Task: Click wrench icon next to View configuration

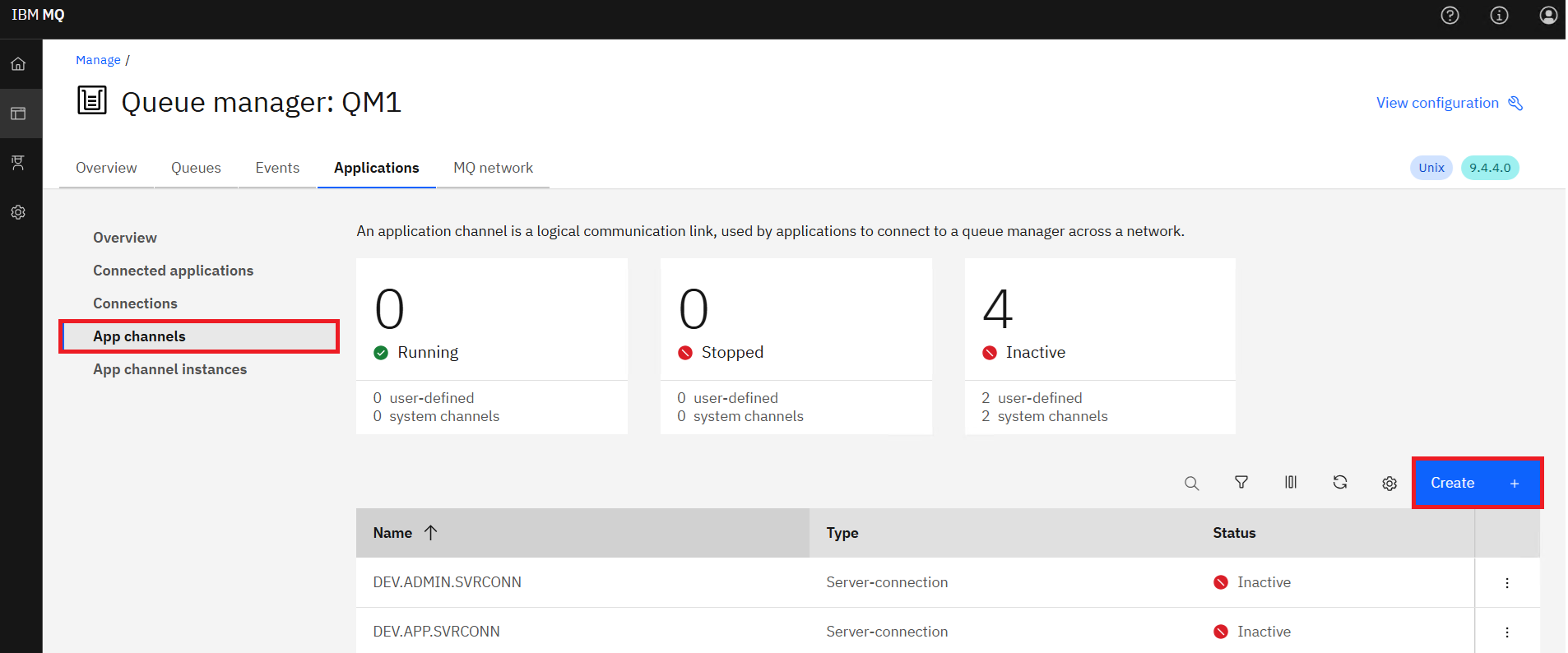Action: pos(1515,103)
